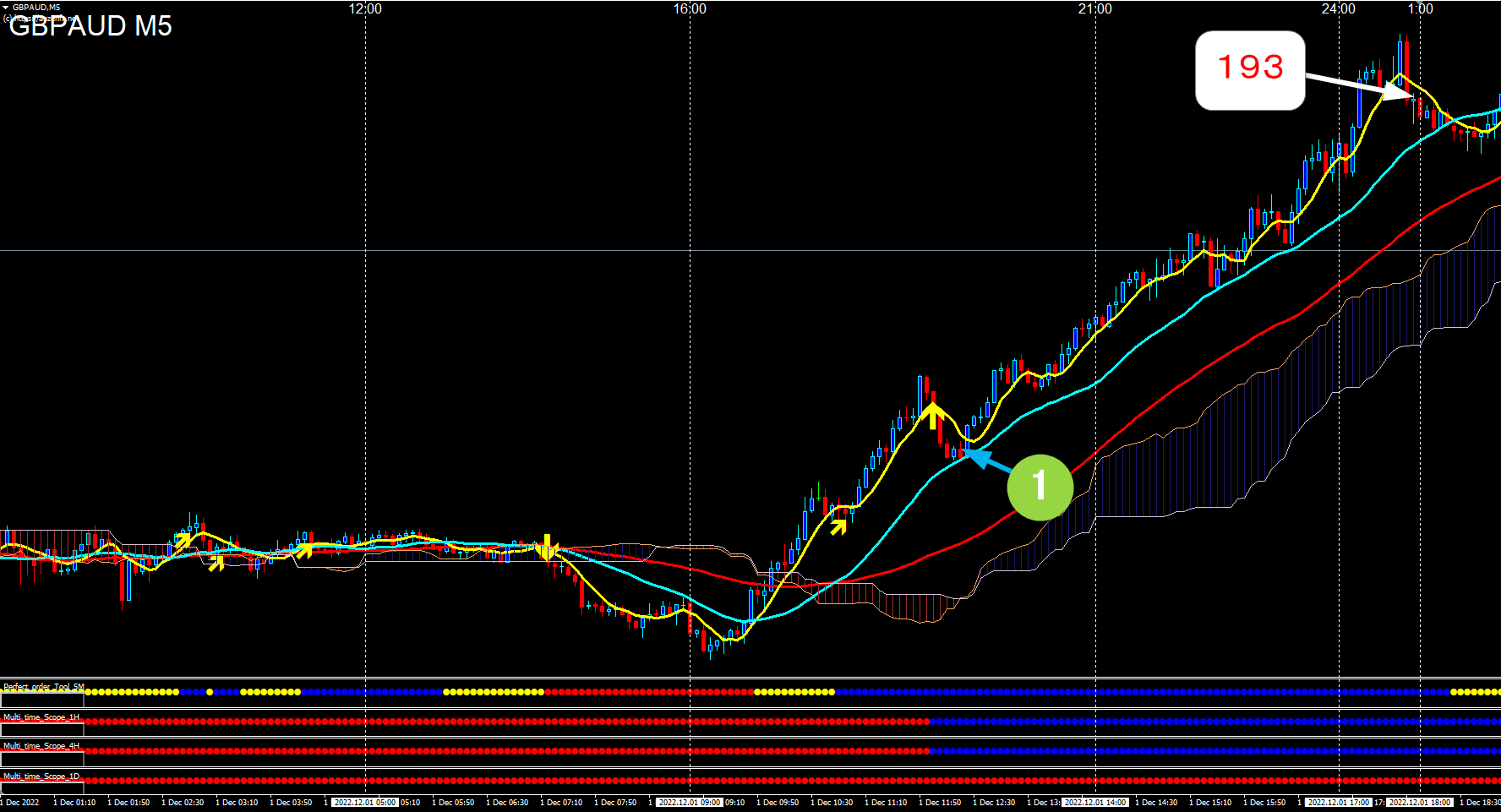
Task: Click the 12:00 time label at top
Action: click(x=365, y=8)
